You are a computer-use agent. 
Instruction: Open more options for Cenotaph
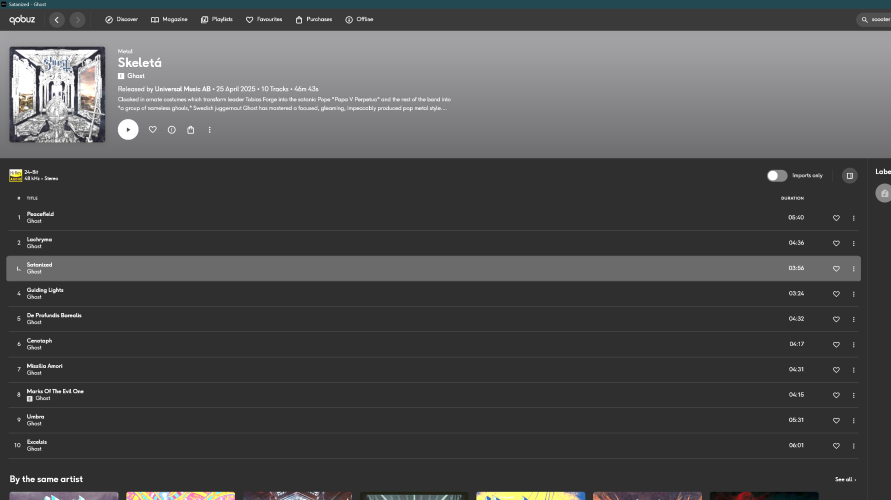pos(853,344)
